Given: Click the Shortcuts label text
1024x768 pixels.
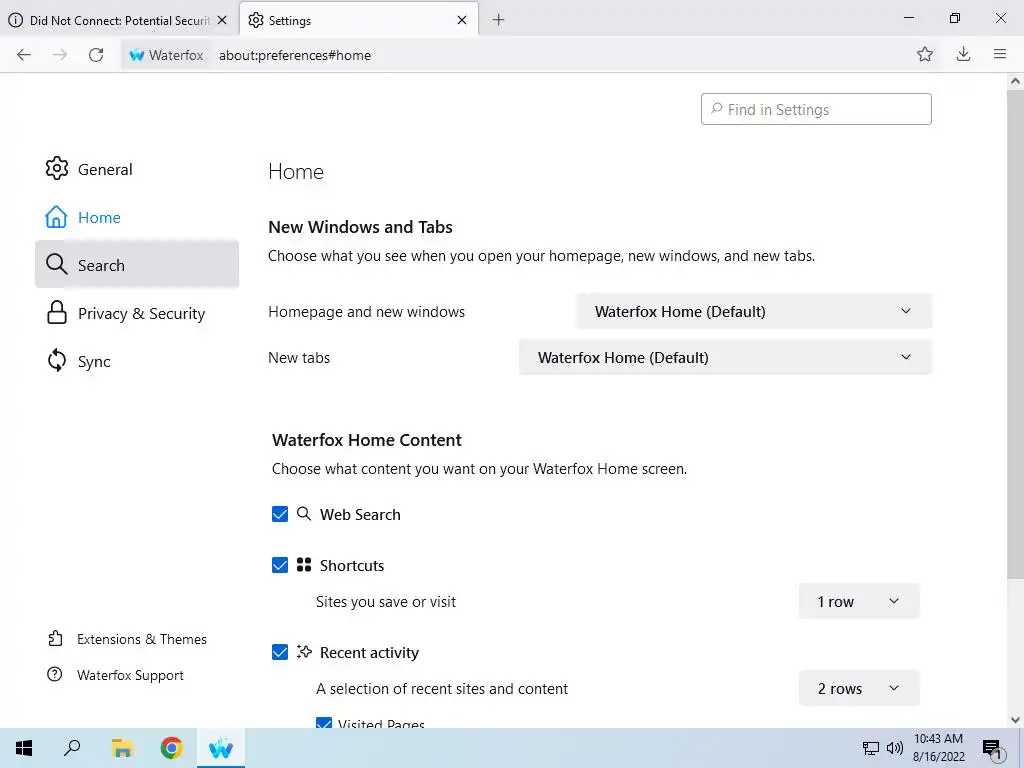Looking at the screenshot, I should [x=351, y=566].
